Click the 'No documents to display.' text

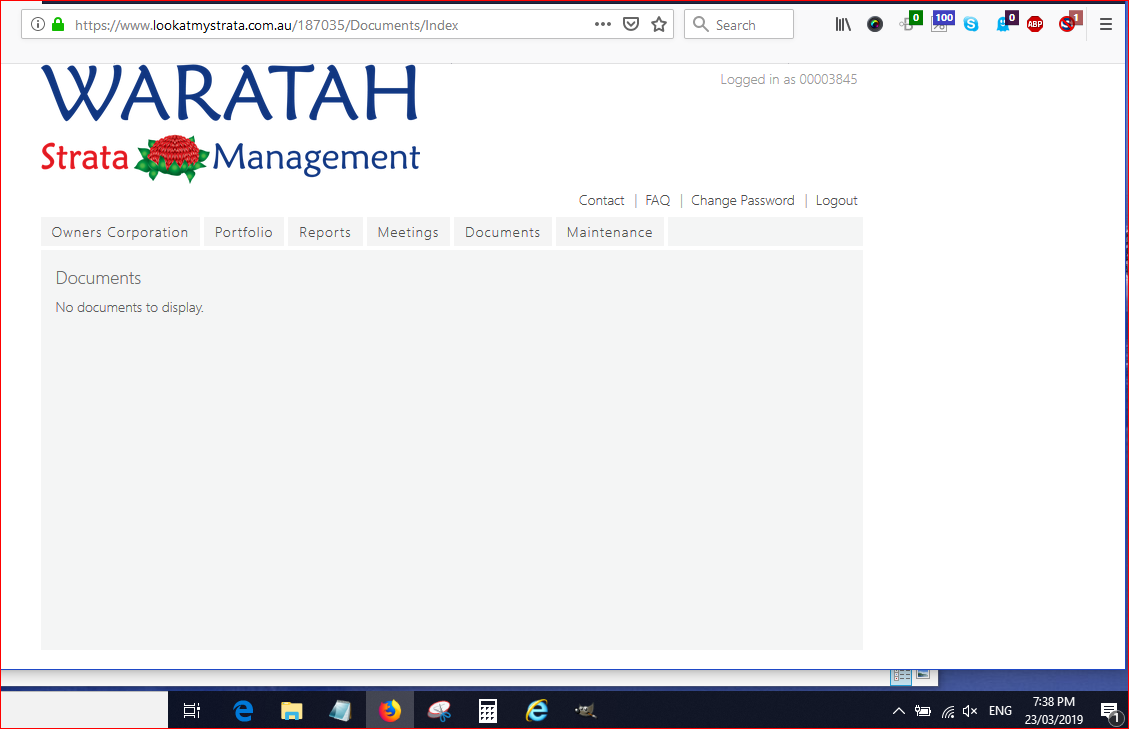130,308
